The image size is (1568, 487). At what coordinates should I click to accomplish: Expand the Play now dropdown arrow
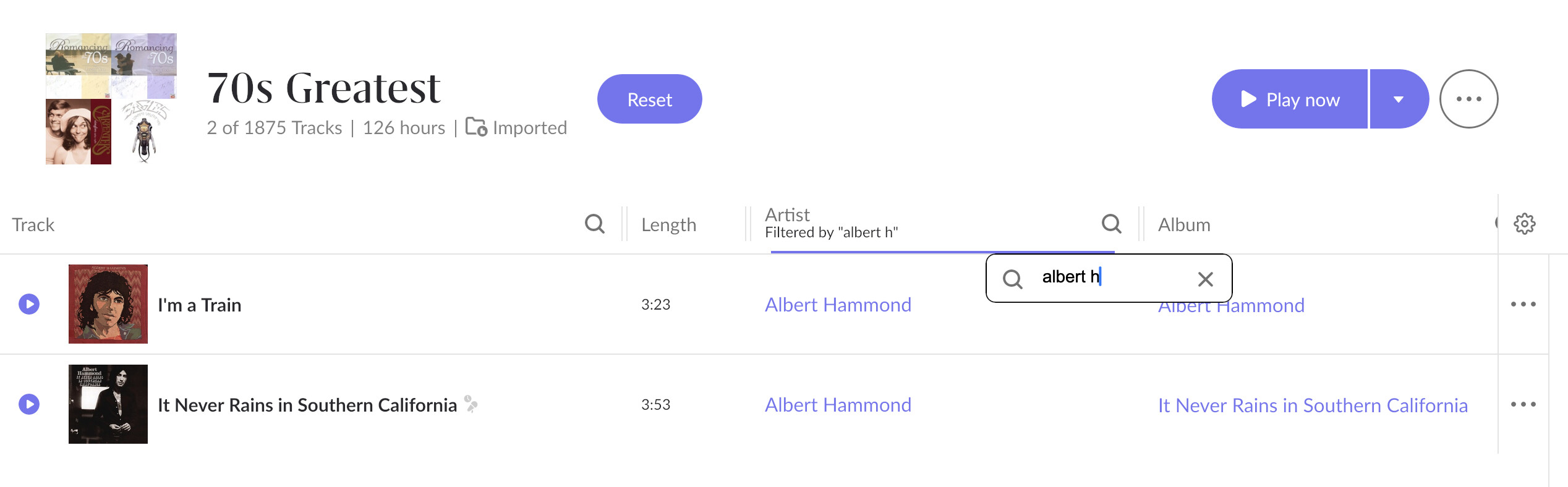coord(1399,99)
